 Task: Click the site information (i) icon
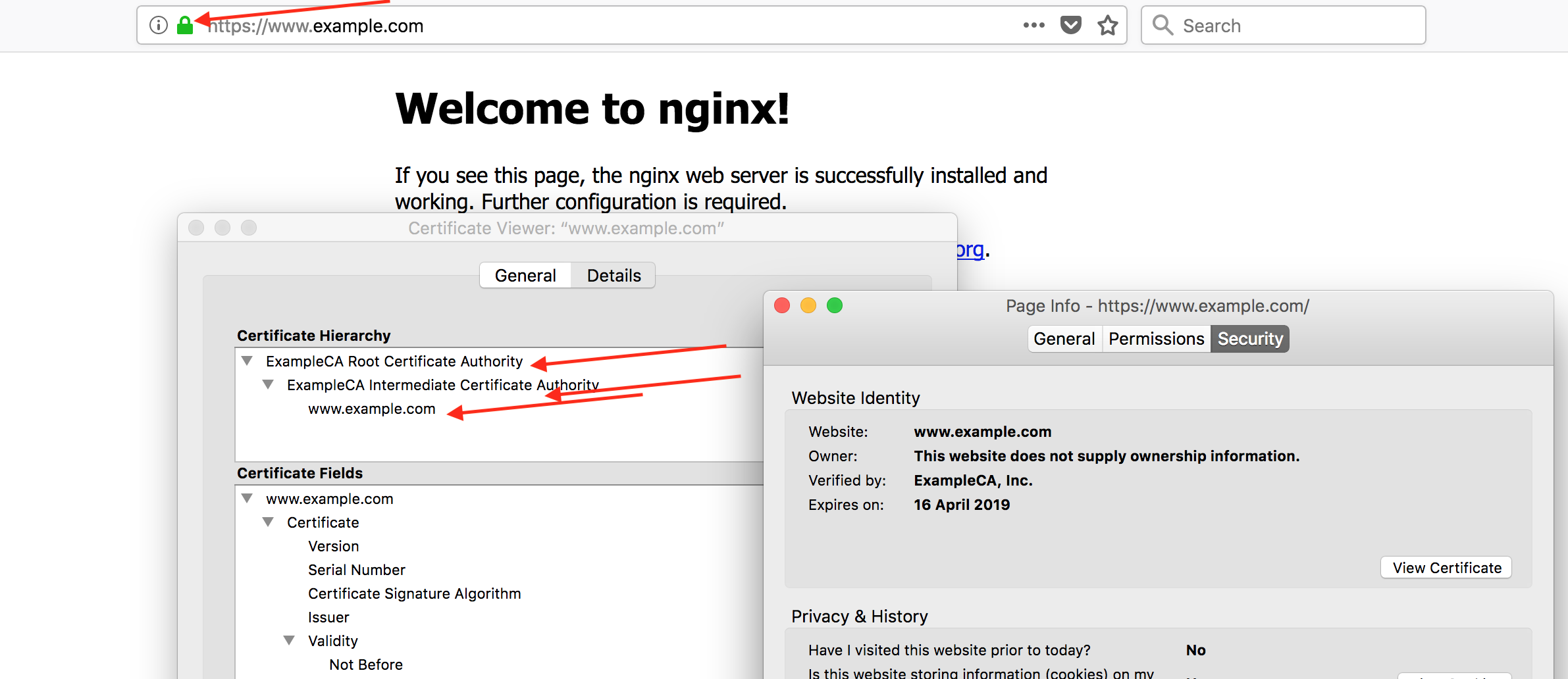(159, 26)
